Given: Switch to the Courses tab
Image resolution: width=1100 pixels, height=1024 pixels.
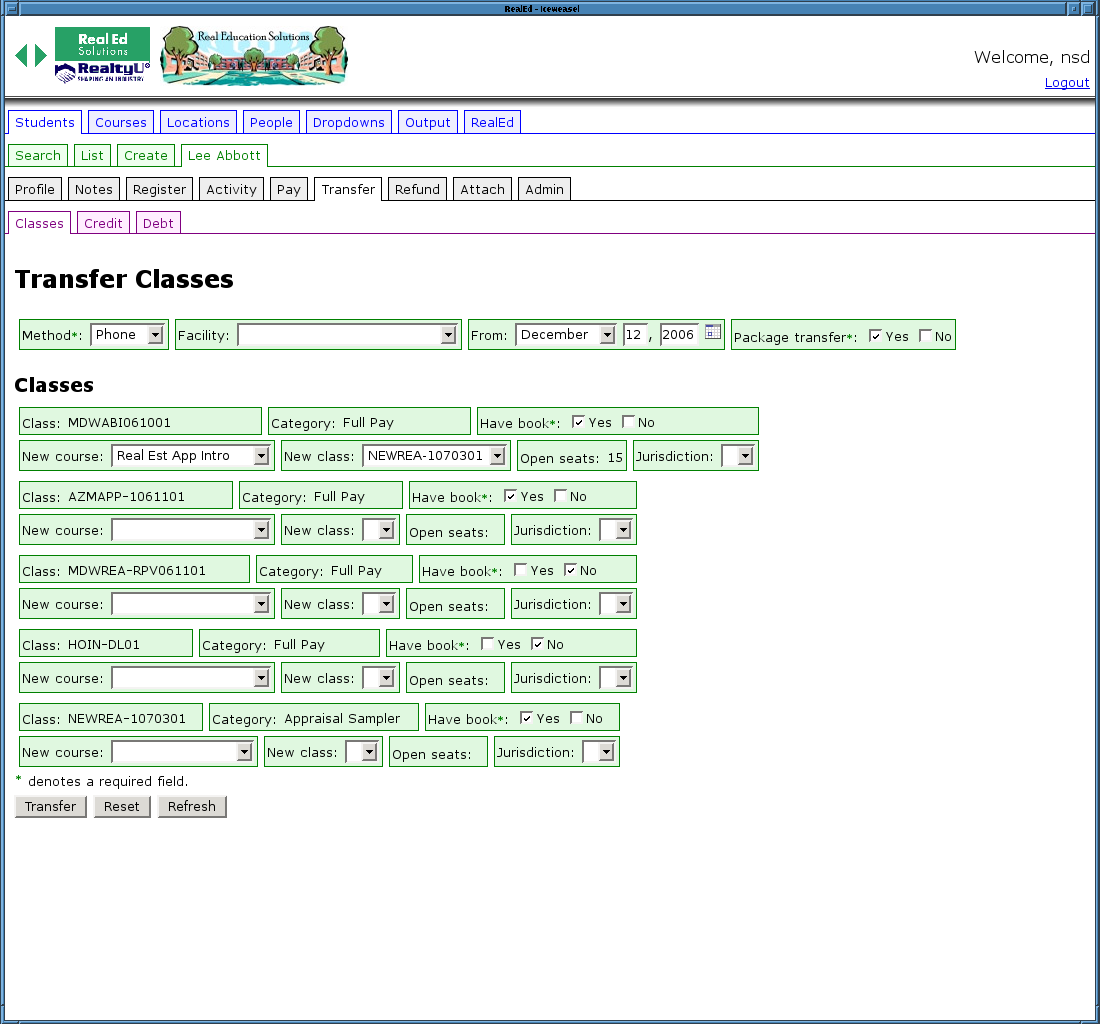Looking at the screenshot, I should point(121,122).
